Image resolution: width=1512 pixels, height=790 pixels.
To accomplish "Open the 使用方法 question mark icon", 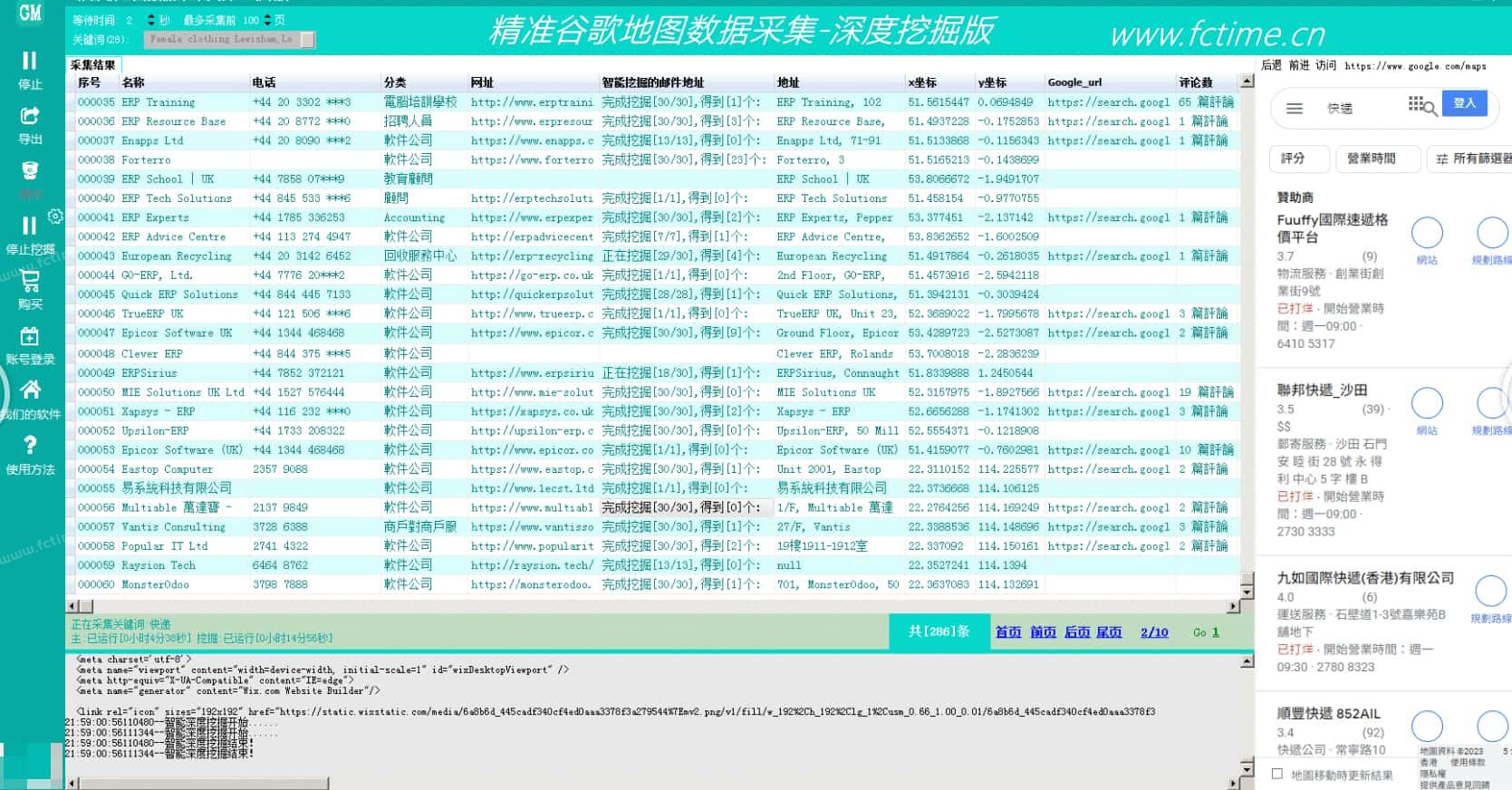I will [30, 445].
